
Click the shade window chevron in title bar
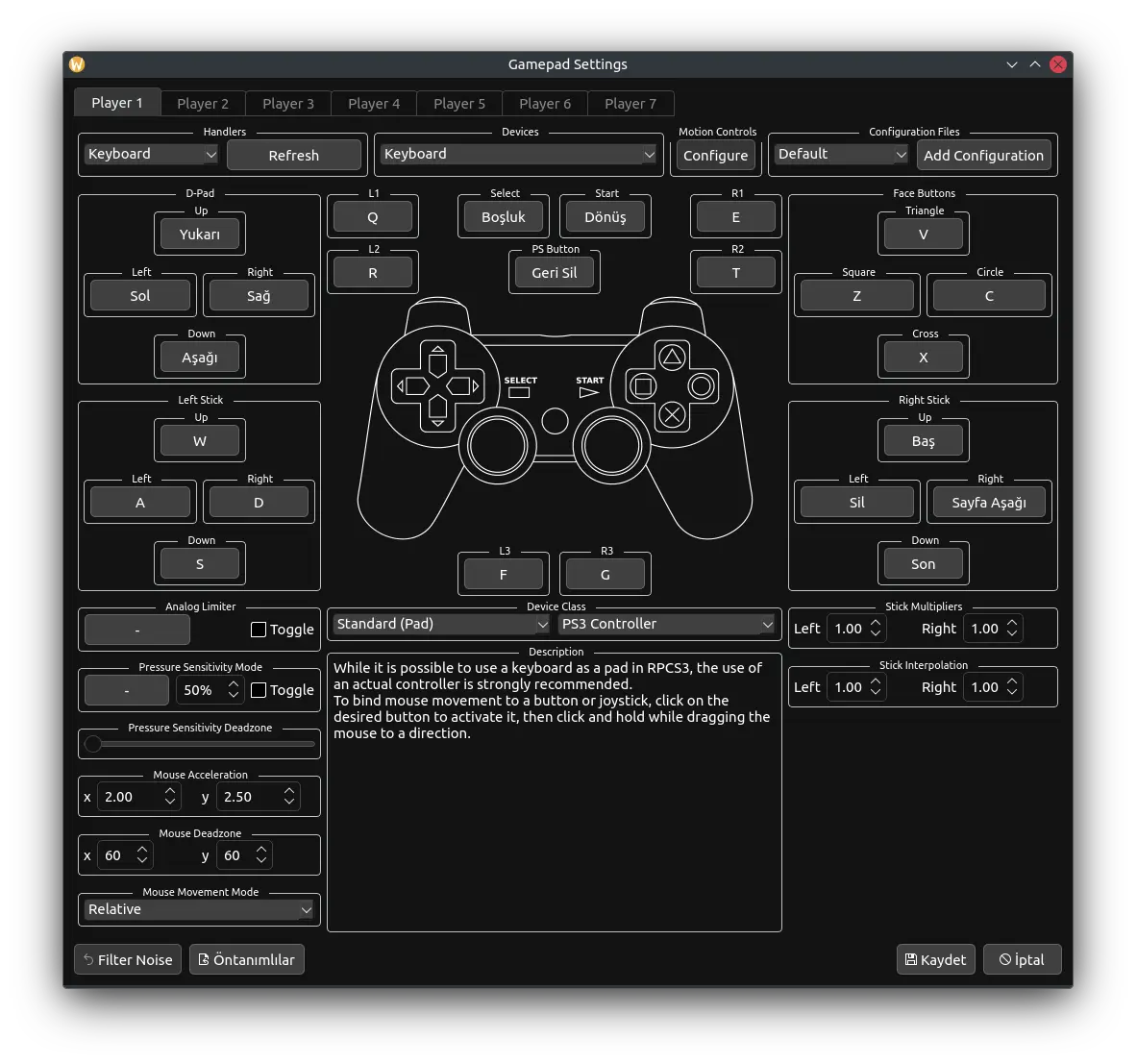pos(1011,64)
